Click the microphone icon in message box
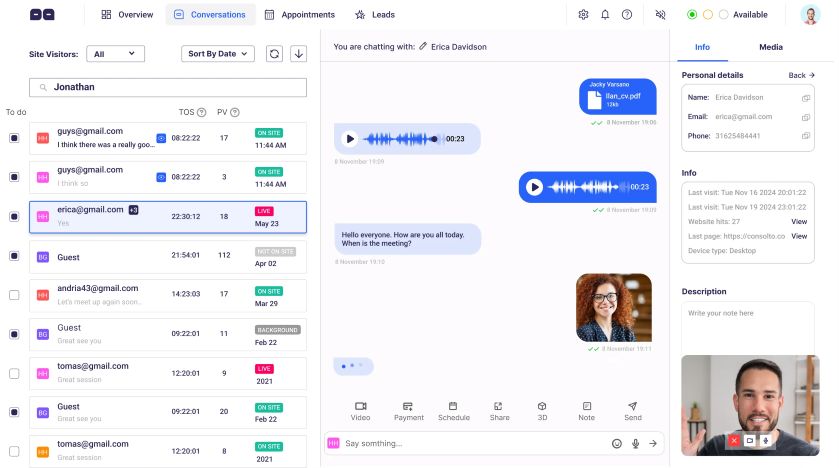839x468 pixels. pos(635,443)
